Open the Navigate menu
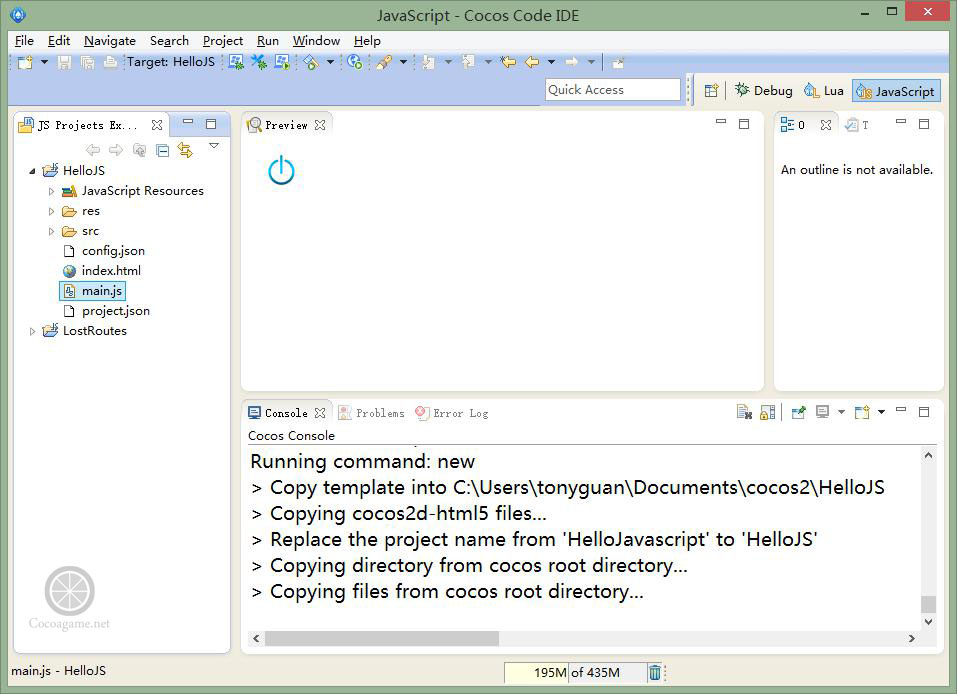Screen dimensions: 957x694 pyautogui.click(x=110, y=40)
